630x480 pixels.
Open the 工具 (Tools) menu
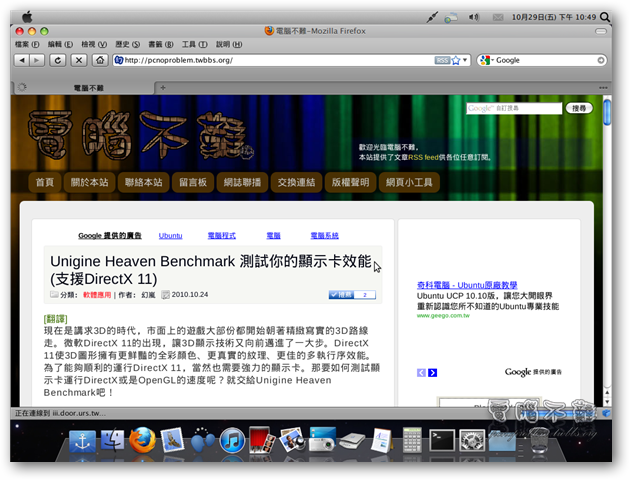(x=189, y=44)
